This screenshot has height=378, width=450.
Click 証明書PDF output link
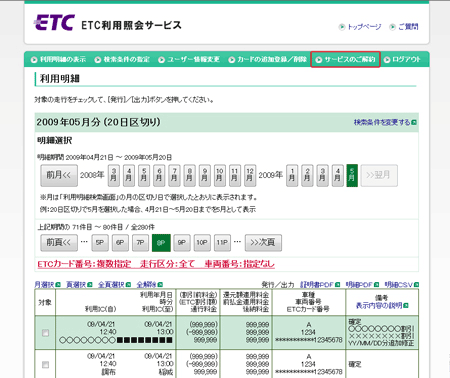(x=320, y=285)
